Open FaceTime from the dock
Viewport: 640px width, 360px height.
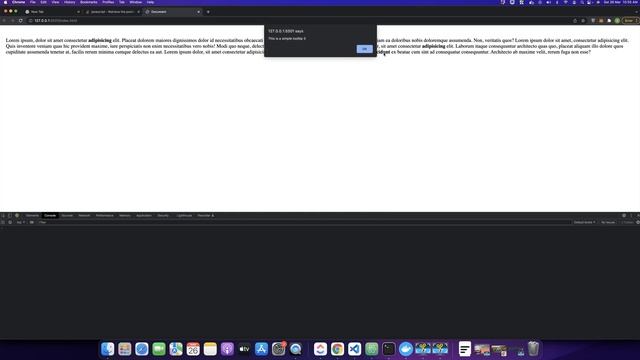[x=159, y=349]
